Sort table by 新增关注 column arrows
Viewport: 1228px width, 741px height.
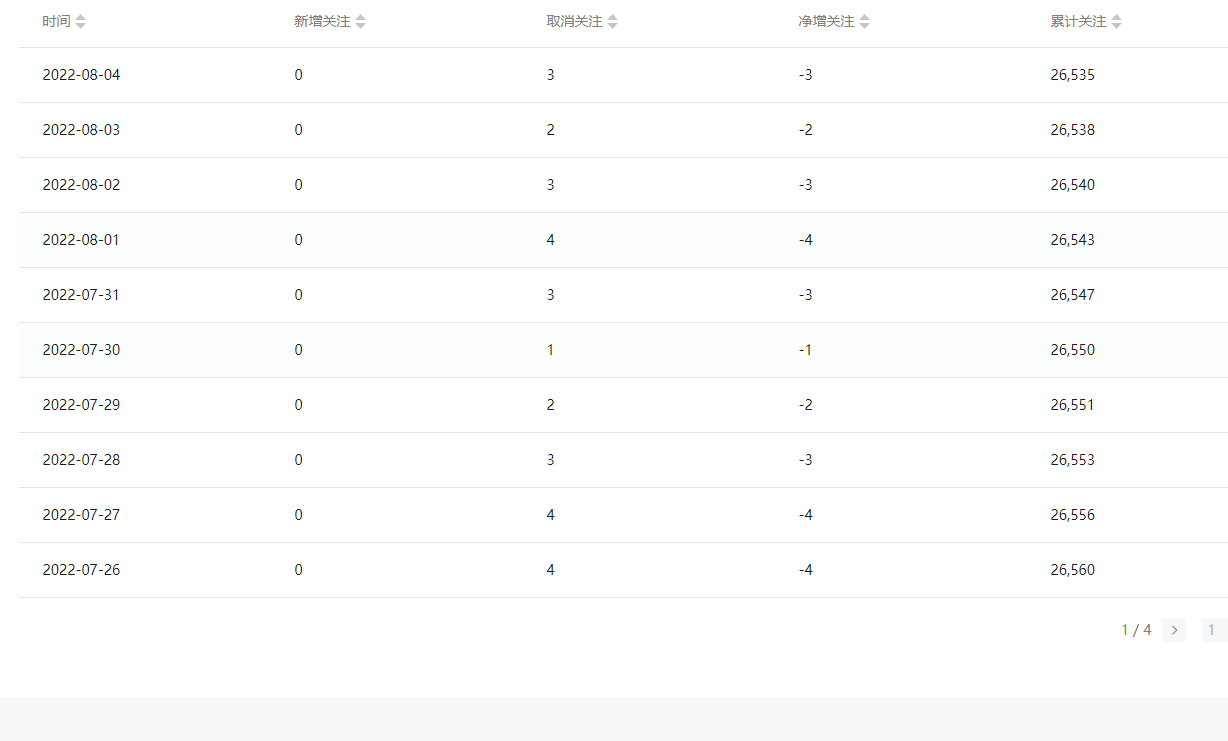click(361, 22)
